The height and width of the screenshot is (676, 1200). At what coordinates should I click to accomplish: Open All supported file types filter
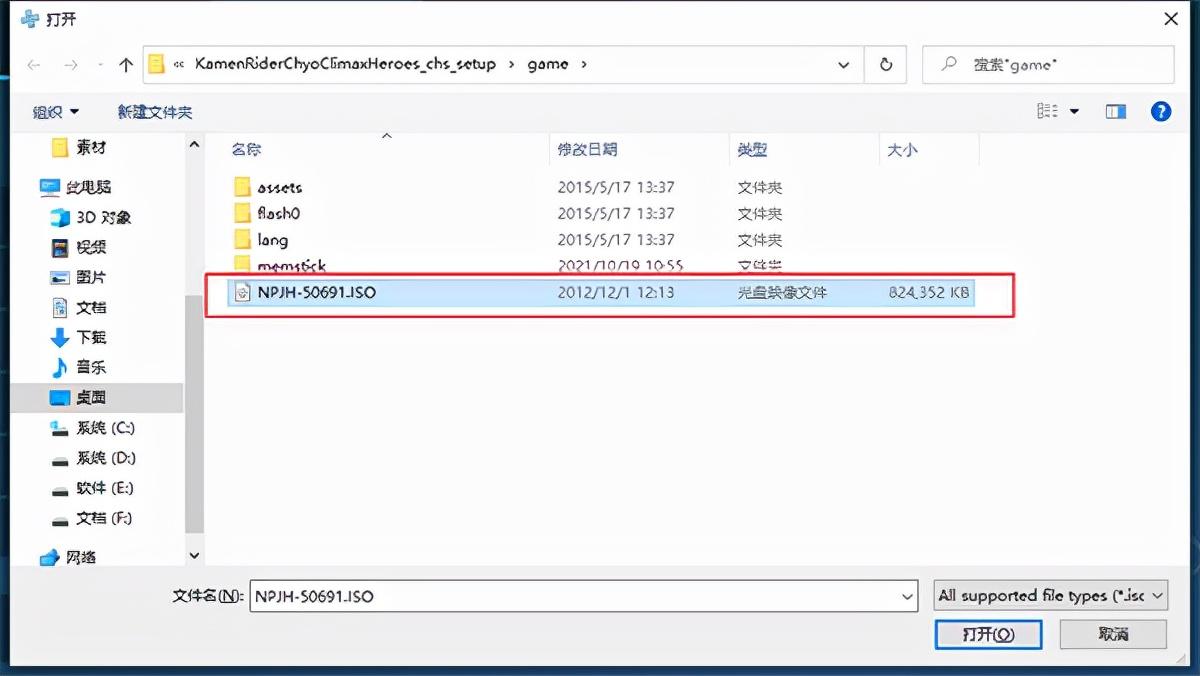tap(1050, 596)
